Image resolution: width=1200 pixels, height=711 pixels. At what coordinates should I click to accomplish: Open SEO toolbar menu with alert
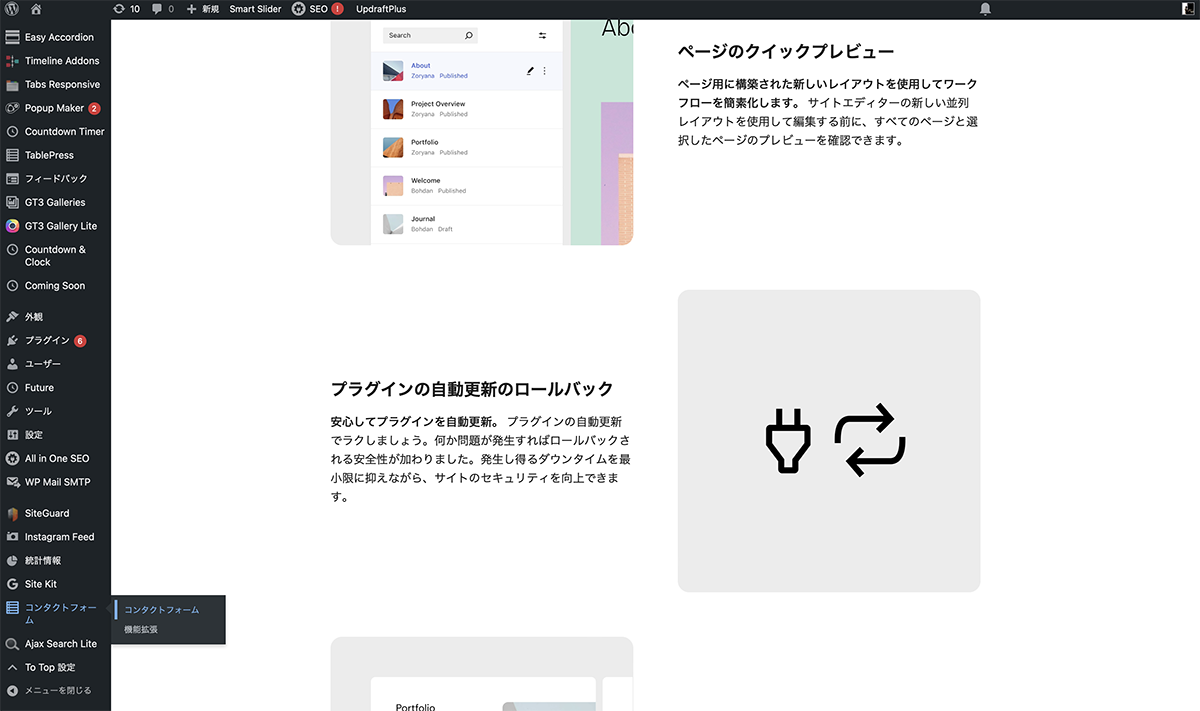point(317,9)
